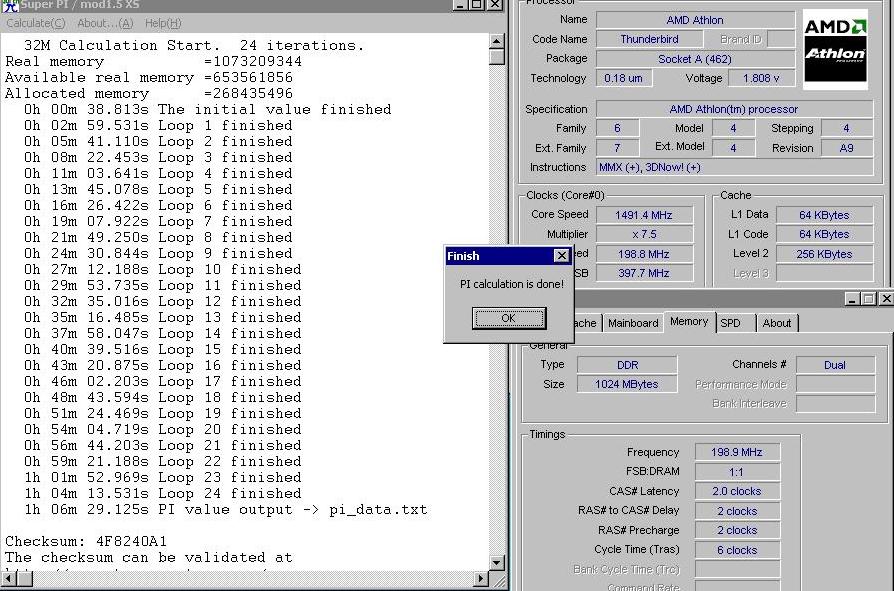Click horizontal scrollbar left arrow in Super PI
This screenshot has height=591, width=894.
(x=9, y=578)
